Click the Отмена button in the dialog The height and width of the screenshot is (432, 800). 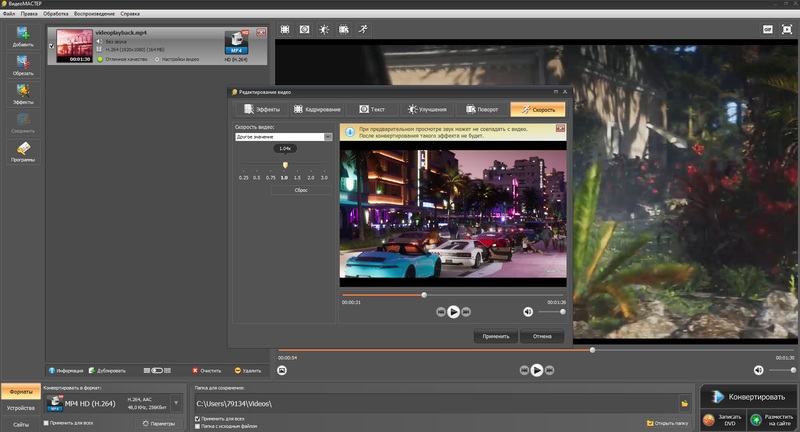pos(542,336)
